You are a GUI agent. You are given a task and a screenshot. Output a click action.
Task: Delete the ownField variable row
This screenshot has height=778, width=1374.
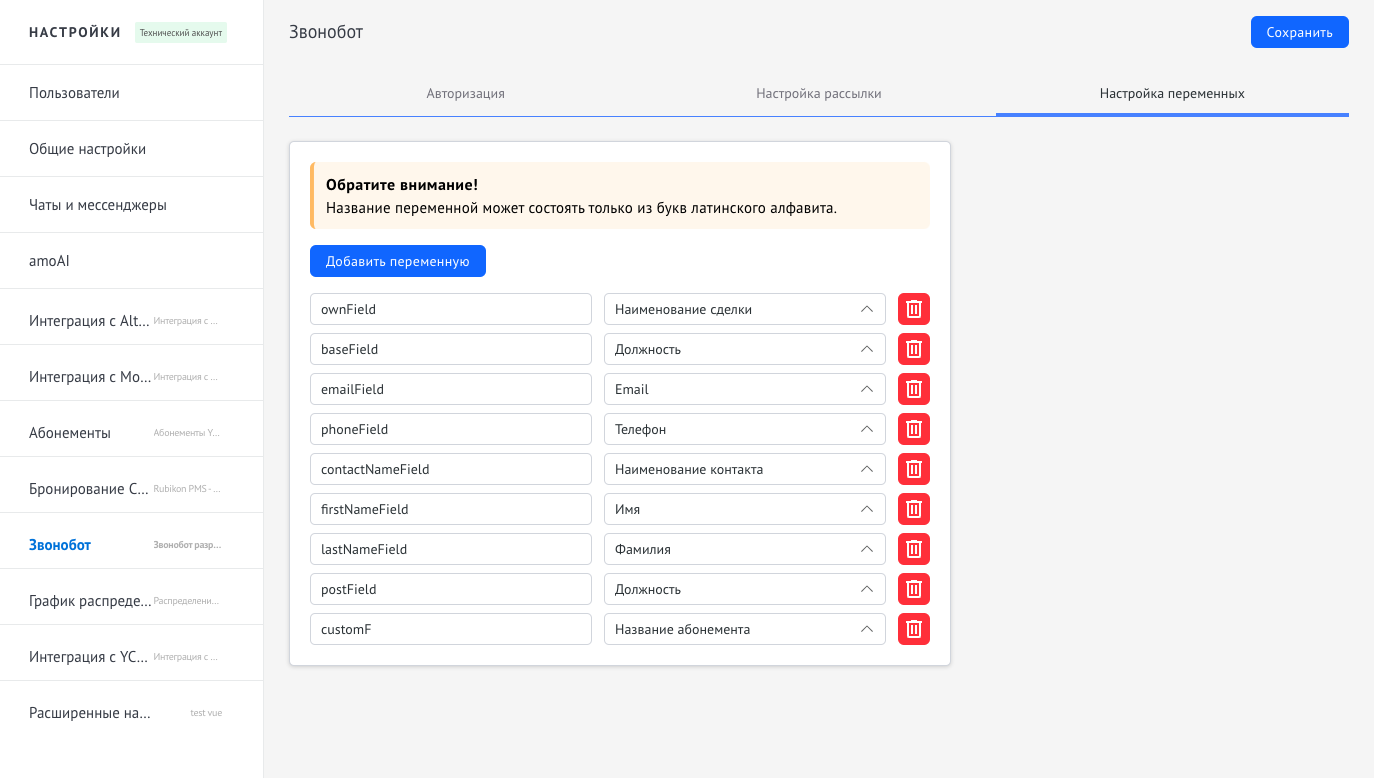click(914, 309)
